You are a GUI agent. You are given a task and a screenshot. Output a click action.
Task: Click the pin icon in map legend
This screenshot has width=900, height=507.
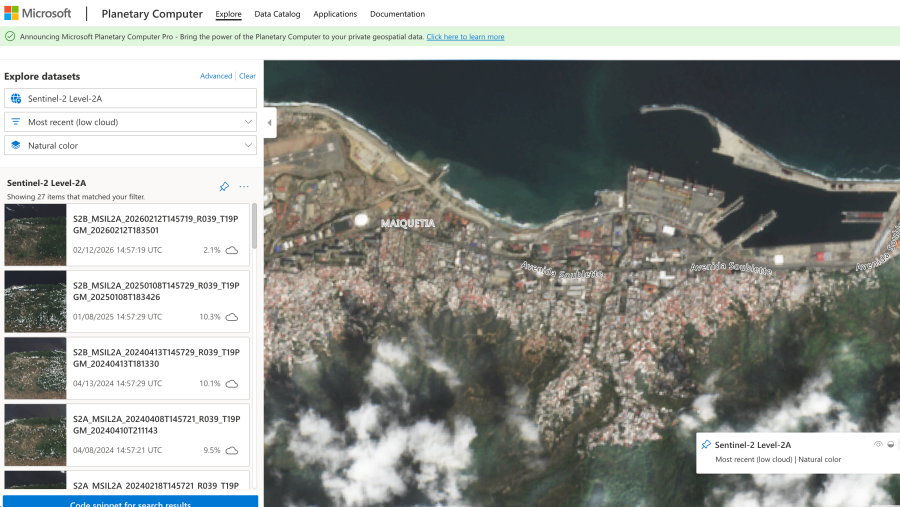(706, 445)
